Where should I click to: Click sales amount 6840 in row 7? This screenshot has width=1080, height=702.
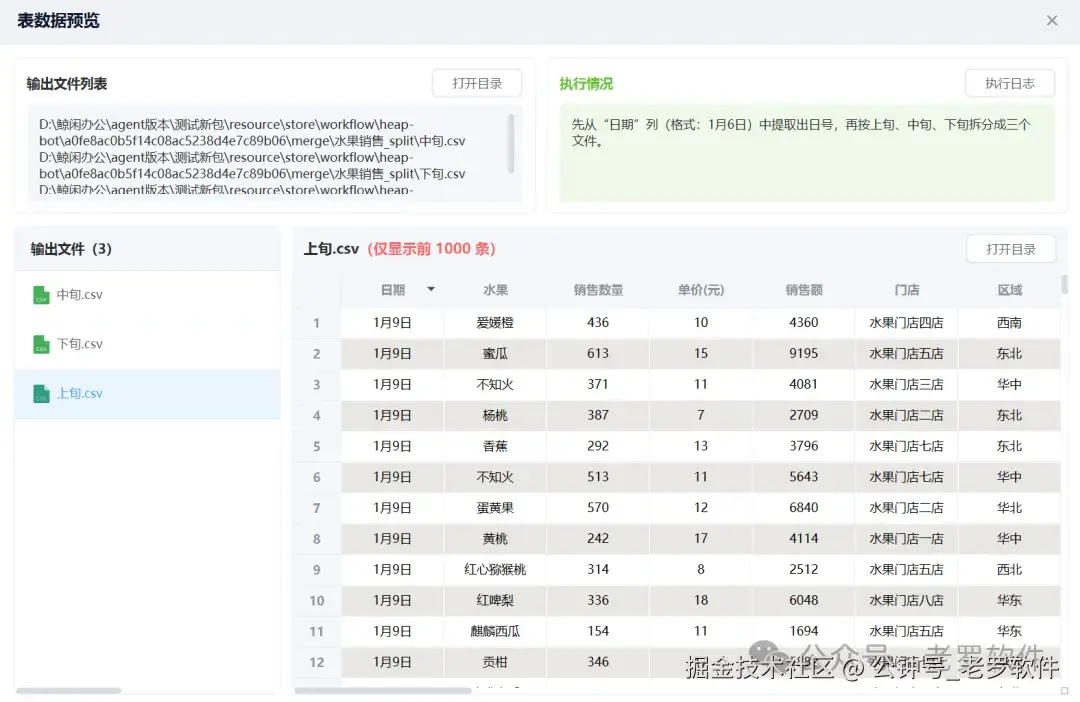(804, 508)
